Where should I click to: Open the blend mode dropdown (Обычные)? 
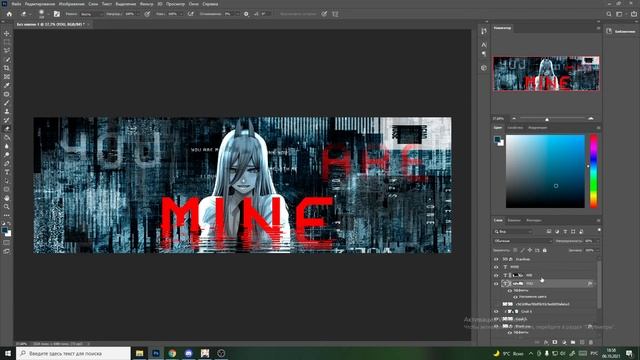click(523, 241)
